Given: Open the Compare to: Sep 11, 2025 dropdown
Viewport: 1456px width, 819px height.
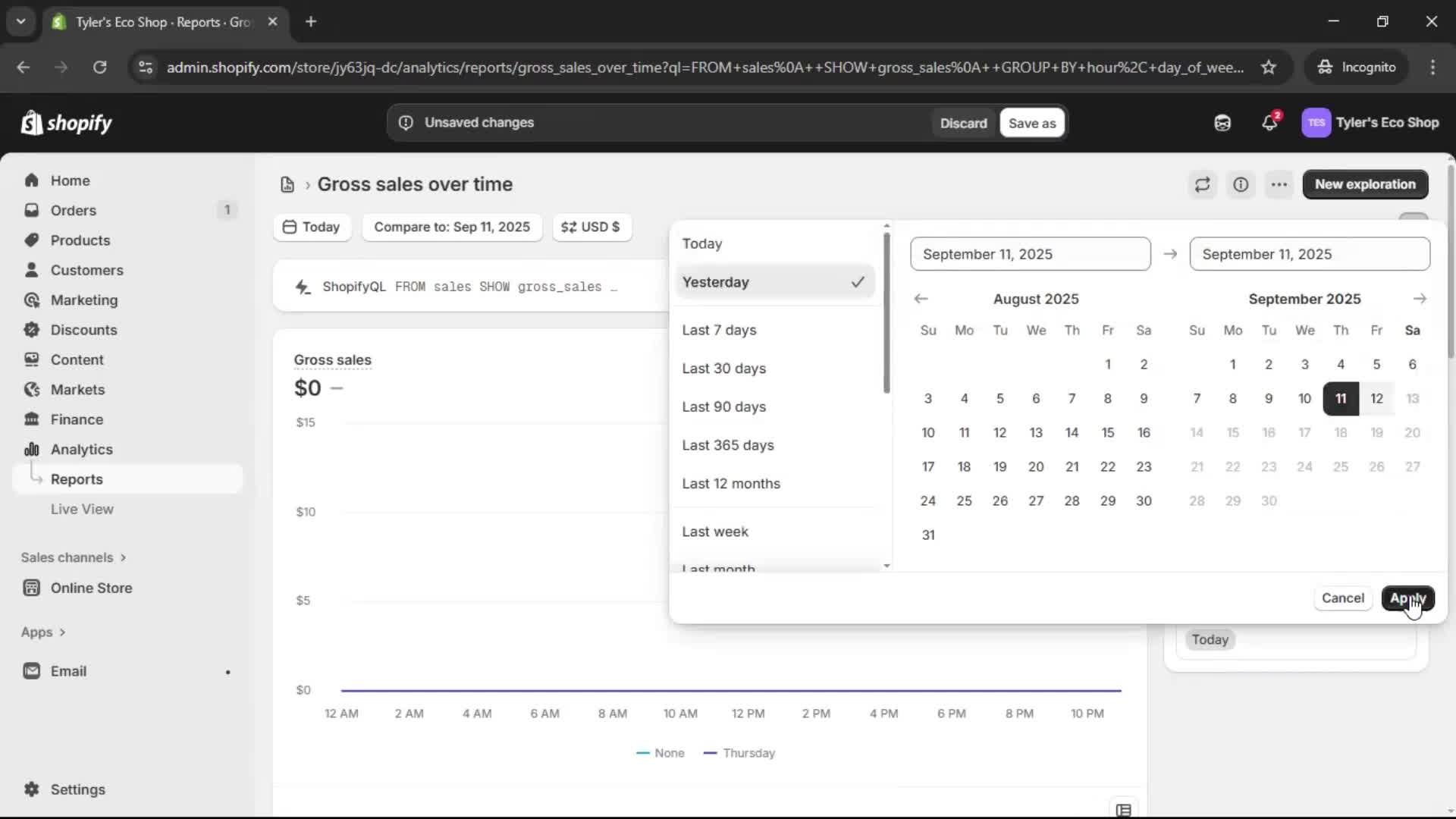Looking at the screenshot, I should tap(453, 227).
